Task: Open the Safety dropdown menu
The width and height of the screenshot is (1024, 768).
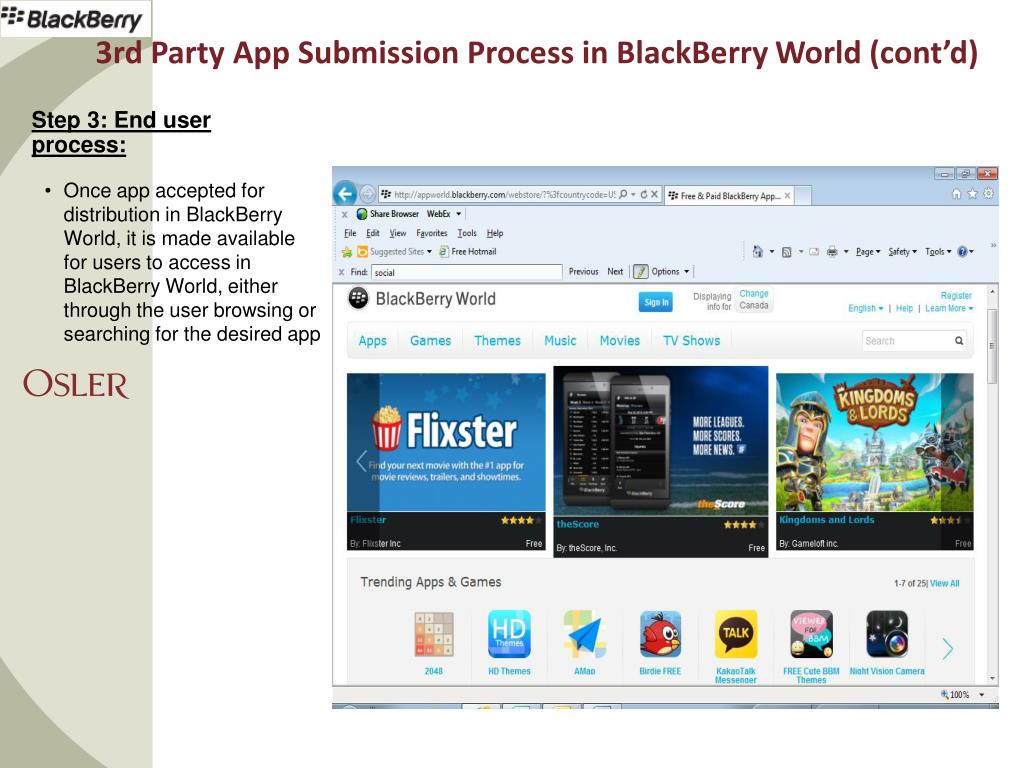Action: point(903,252)
